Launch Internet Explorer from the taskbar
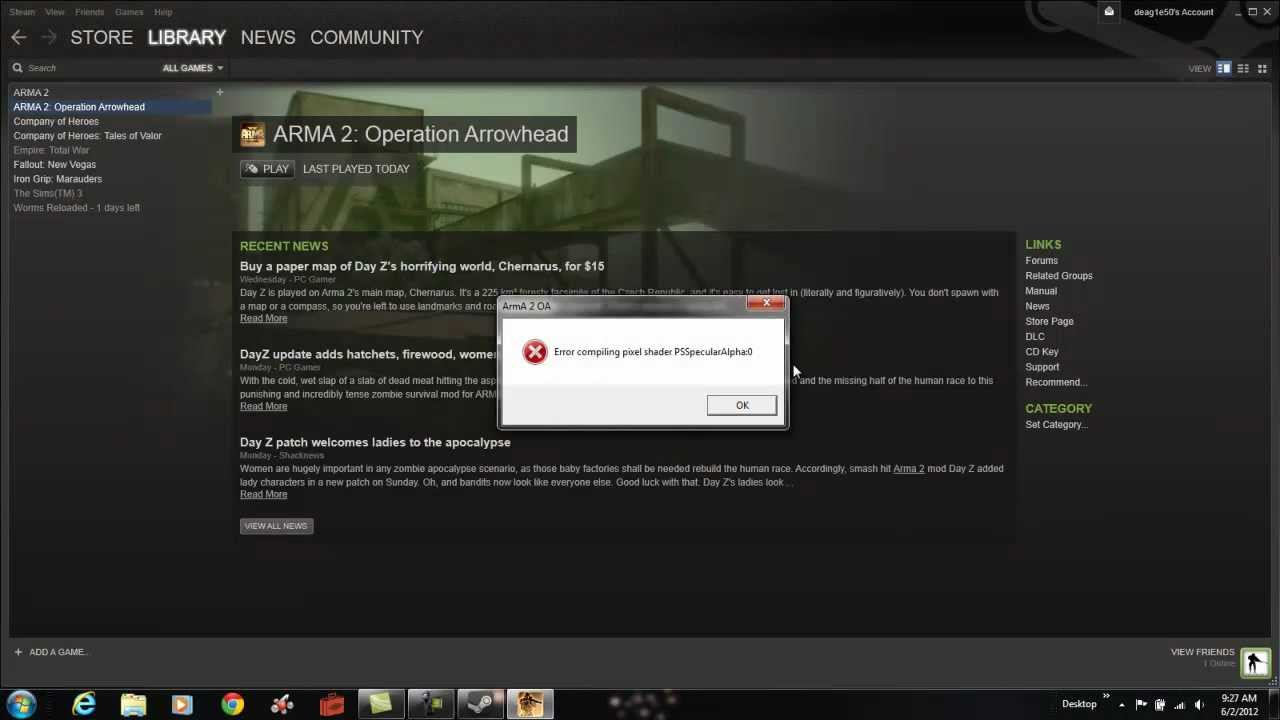The height and width of the screenshot is (720, 1280). (x=84, y=704)
